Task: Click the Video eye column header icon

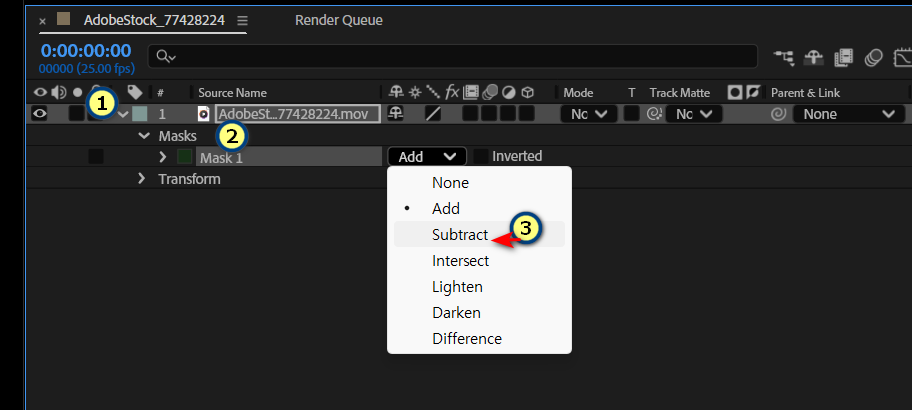Action: [x=40, y=92]
